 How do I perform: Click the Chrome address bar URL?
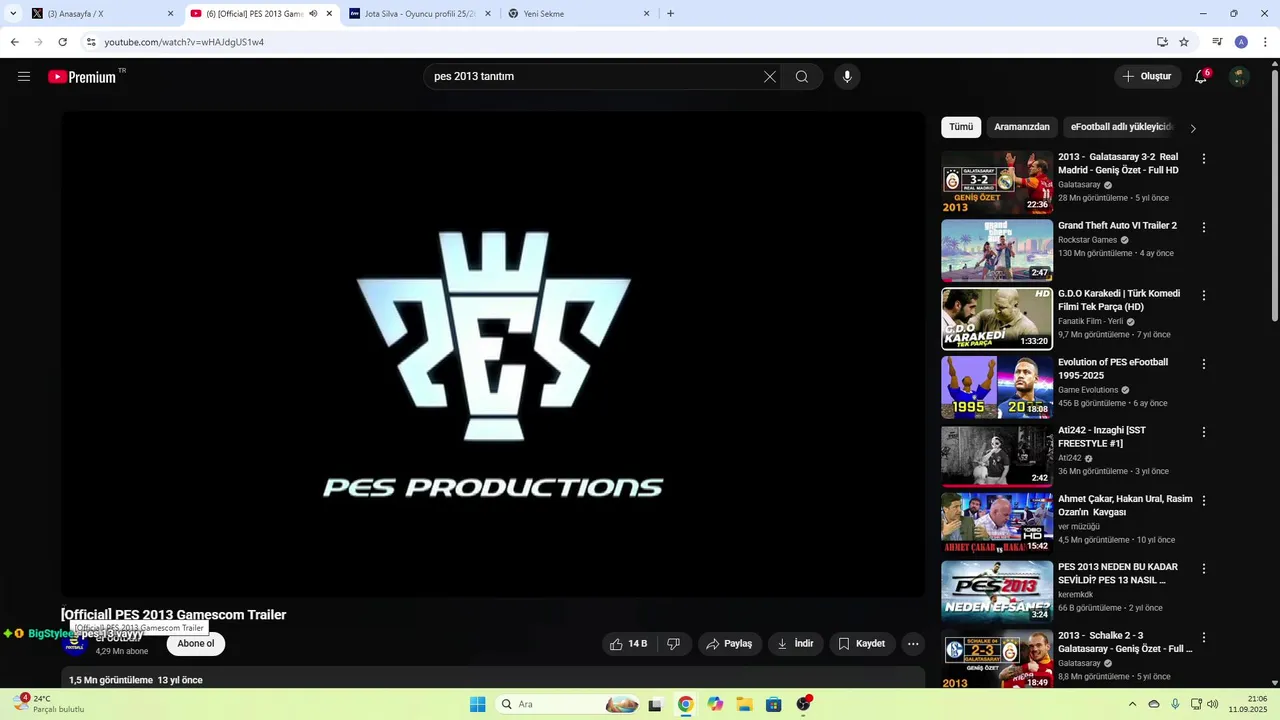click(x=184, y=42)
